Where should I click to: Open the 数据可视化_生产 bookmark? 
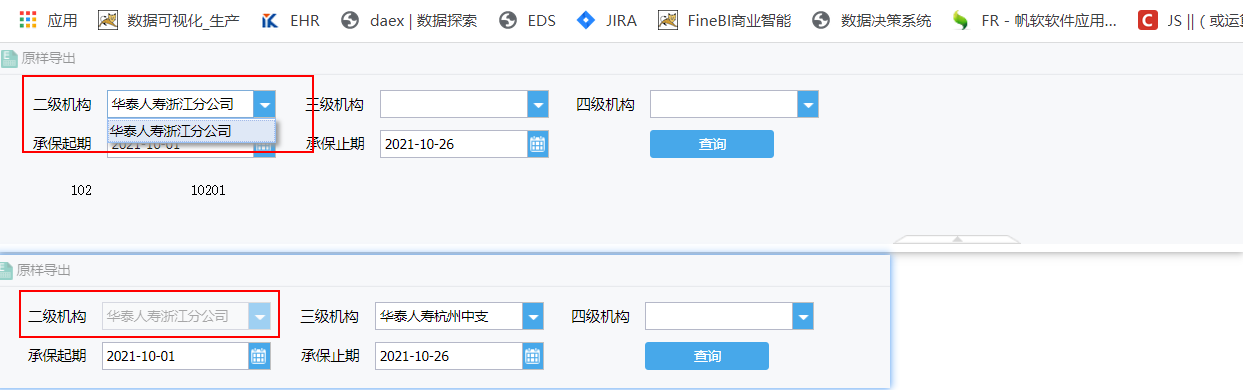[169, 20]
